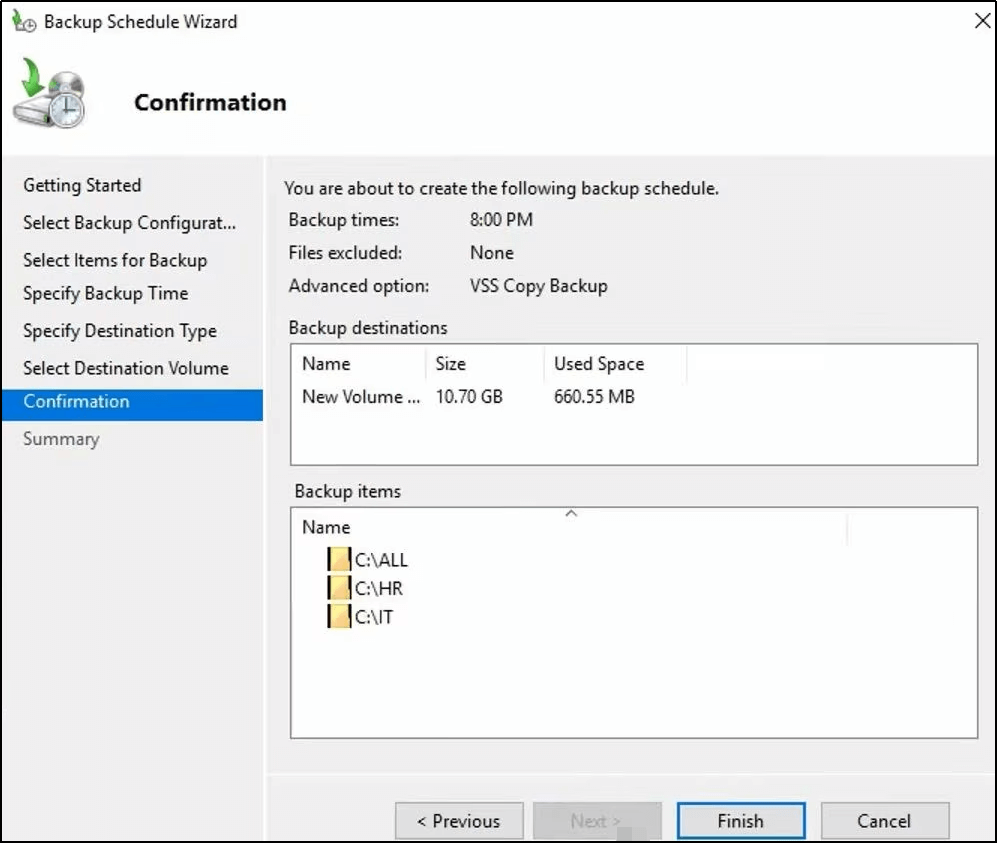
Task: Select the highlighted Confirmation step
Action: pos(77,402)
